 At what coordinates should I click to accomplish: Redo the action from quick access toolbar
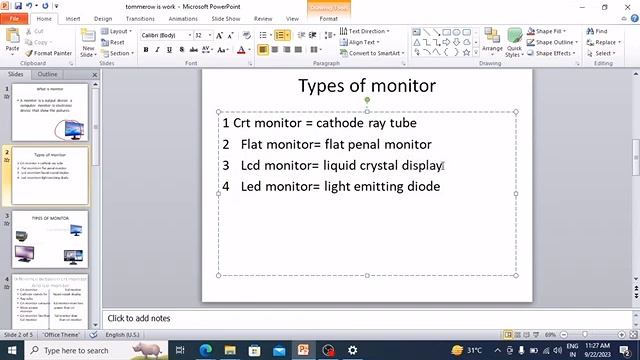tap(45, 6)
